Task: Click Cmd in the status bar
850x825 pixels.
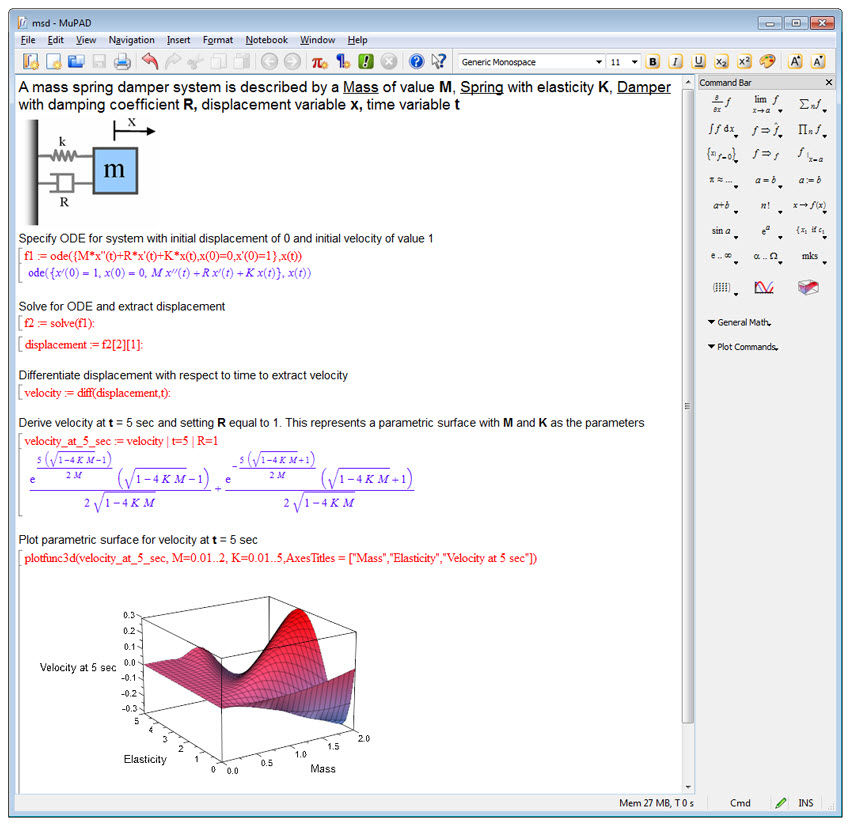Action: coord(740,803)
